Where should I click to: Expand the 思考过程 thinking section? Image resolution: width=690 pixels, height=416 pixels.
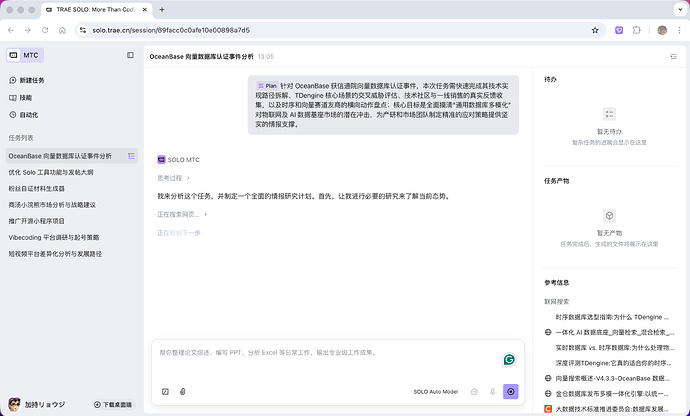click(x=173, y=178)
